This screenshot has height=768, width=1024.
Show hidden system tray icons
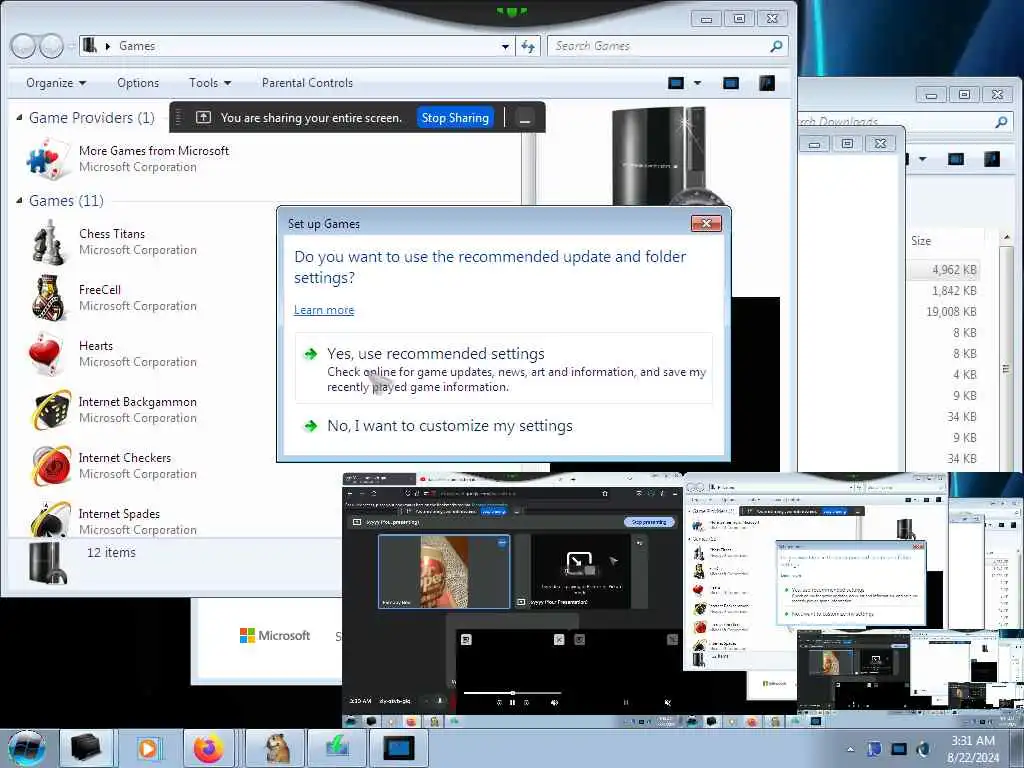pyautogui.click(x=850, y=749)
